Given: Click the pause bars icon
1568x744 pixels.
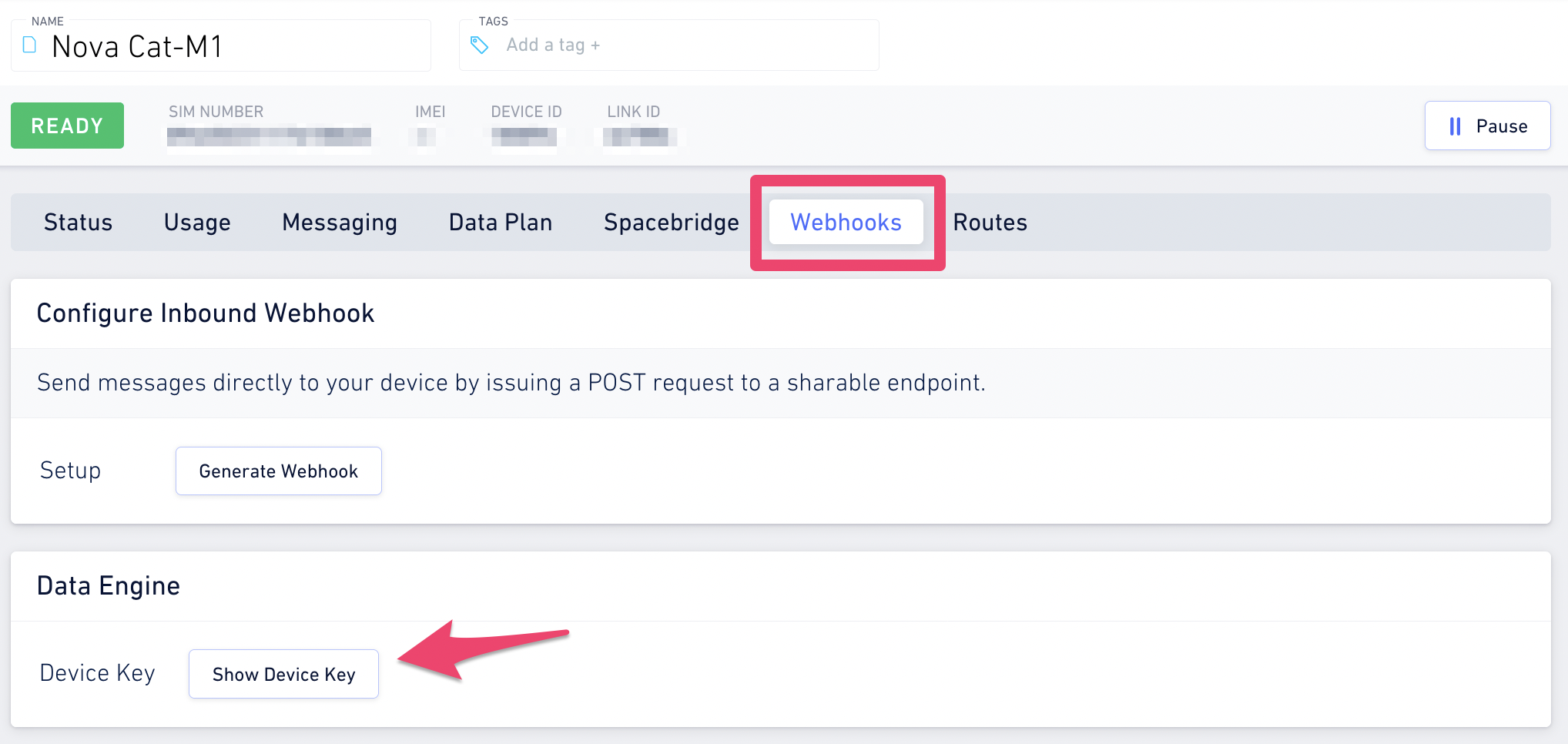Looking at the screenshot, I should [1455, 126].
